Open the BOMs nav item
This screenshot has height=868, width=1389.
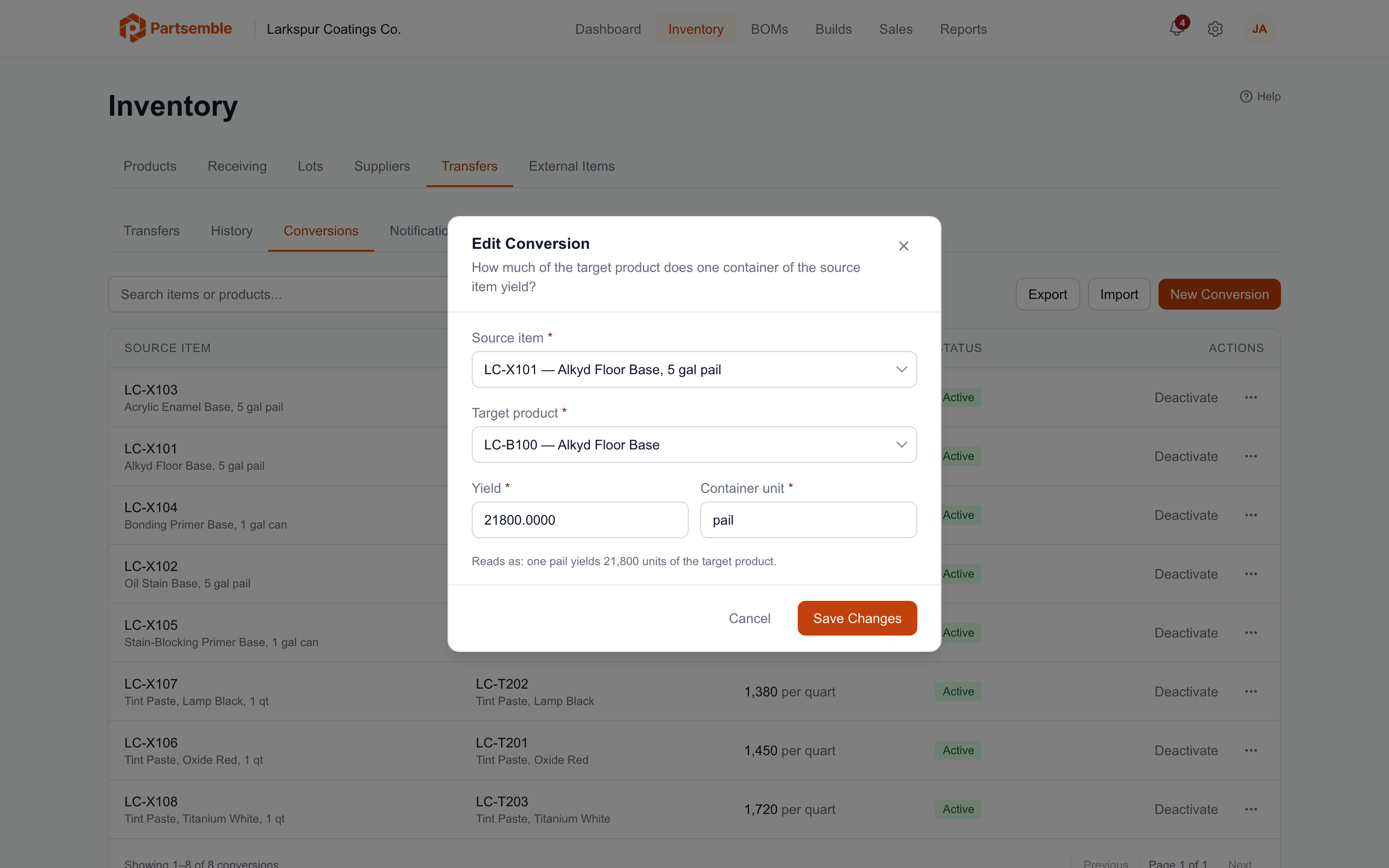[769, 29]
